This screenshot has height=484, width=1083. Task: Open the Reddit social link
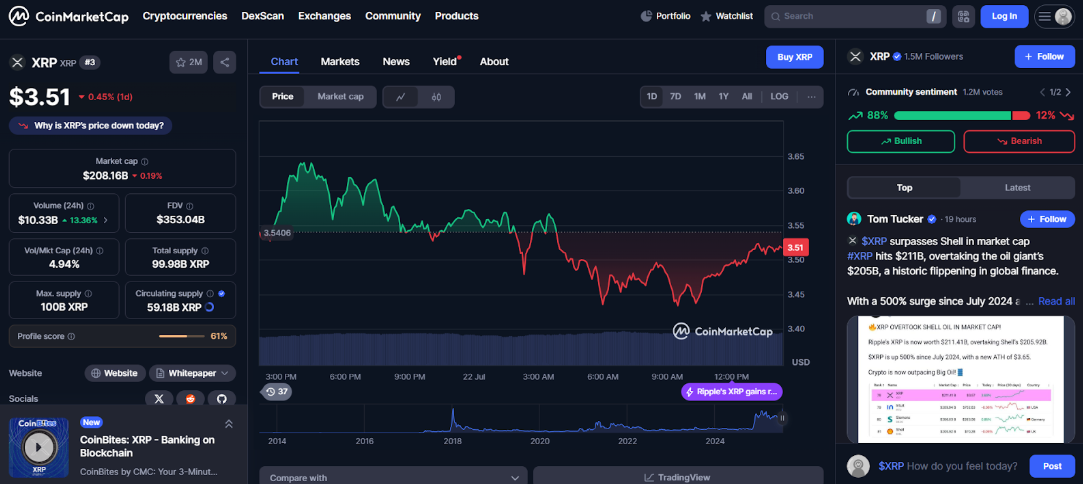click(x=191, y=398)
